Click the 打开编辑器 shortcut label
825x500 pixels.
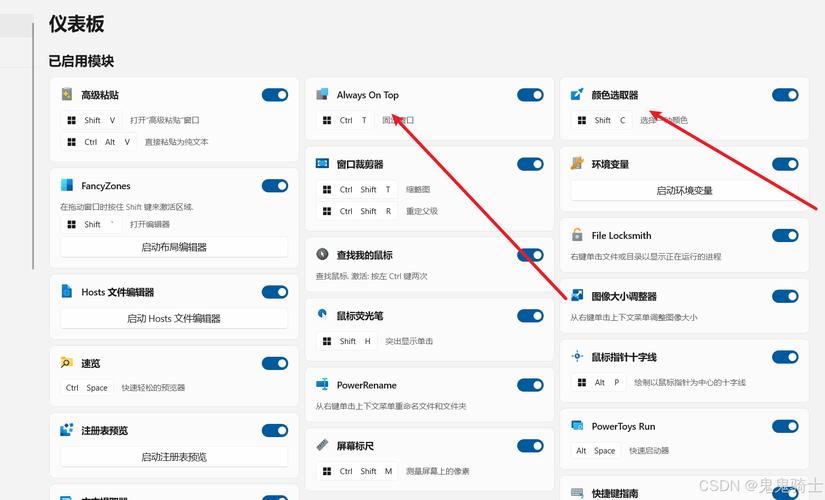(149, 224)
